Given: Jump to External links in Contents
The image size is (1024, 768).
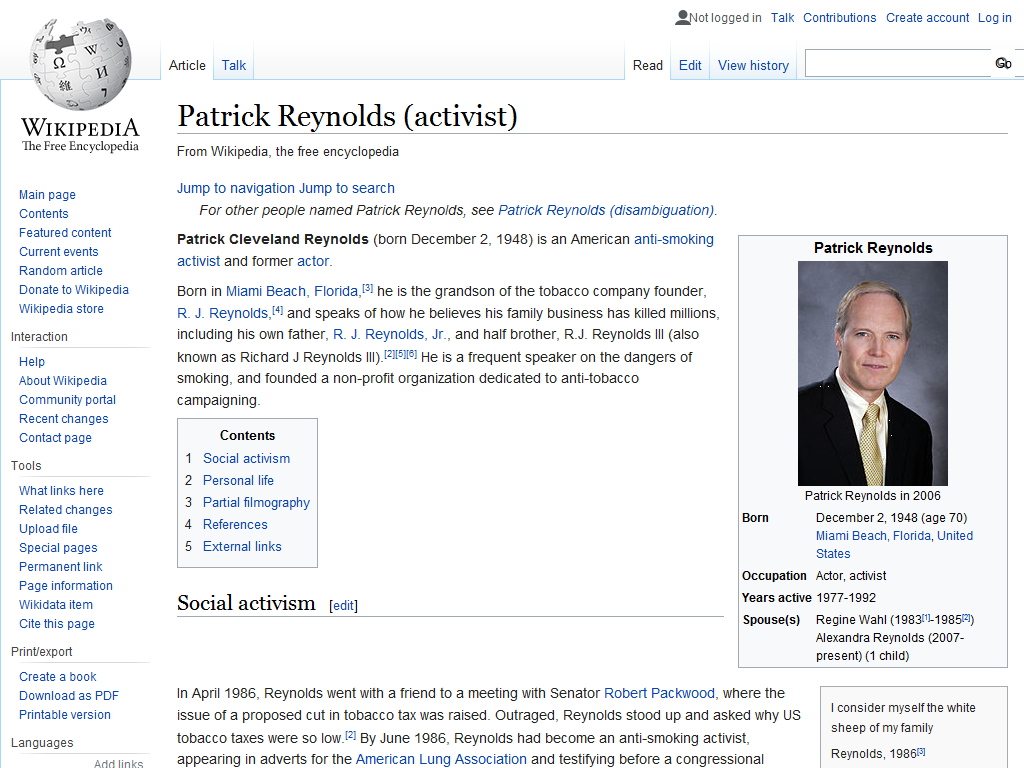Looking at the screenshot, I should pyautogui.click(x=242, y=547).
